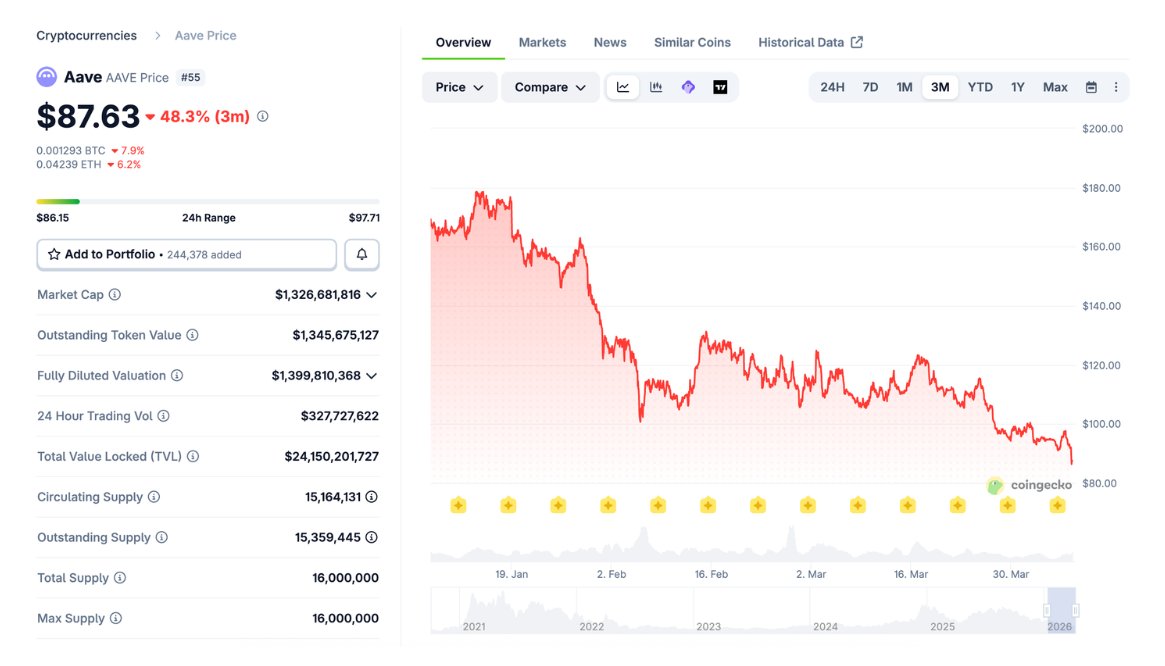Open the Price dropdown
Image resolution: width=1165 pixels, height=666 pixels.
point(459,87)
